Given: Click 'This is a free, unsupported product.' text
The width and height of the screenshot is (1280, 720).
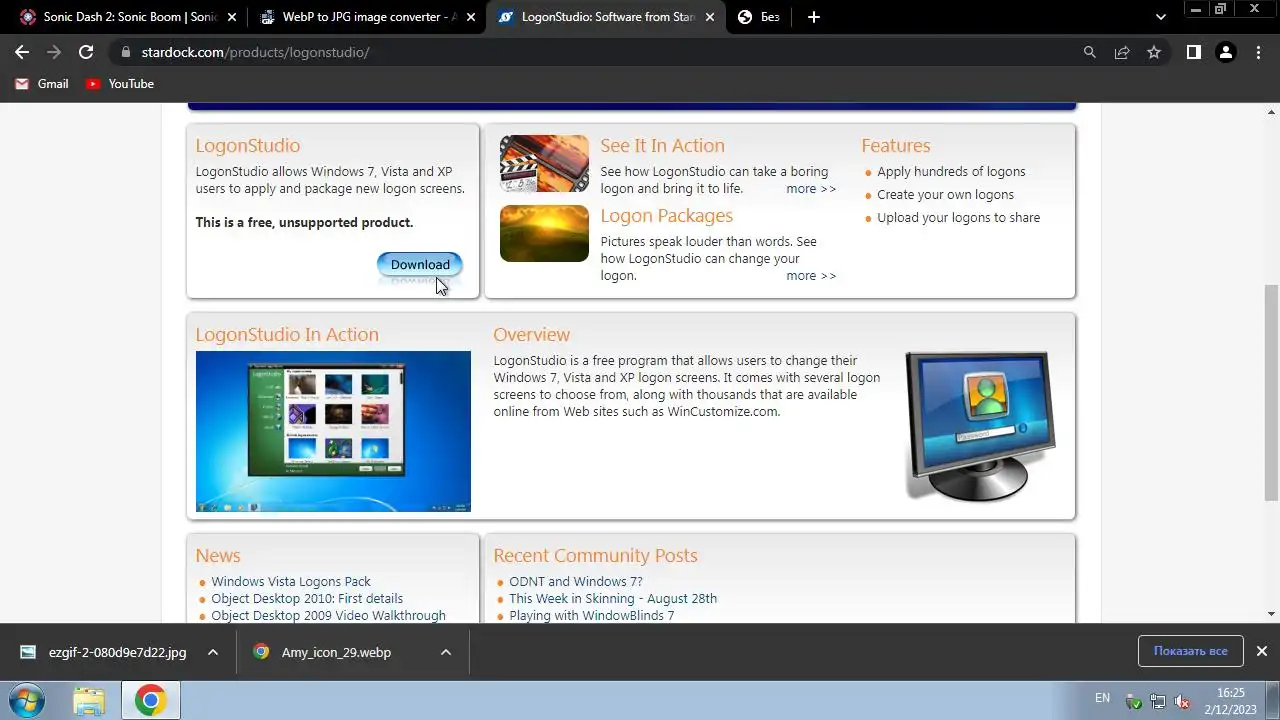Looking at the screenshot, I should coord(304,223).
